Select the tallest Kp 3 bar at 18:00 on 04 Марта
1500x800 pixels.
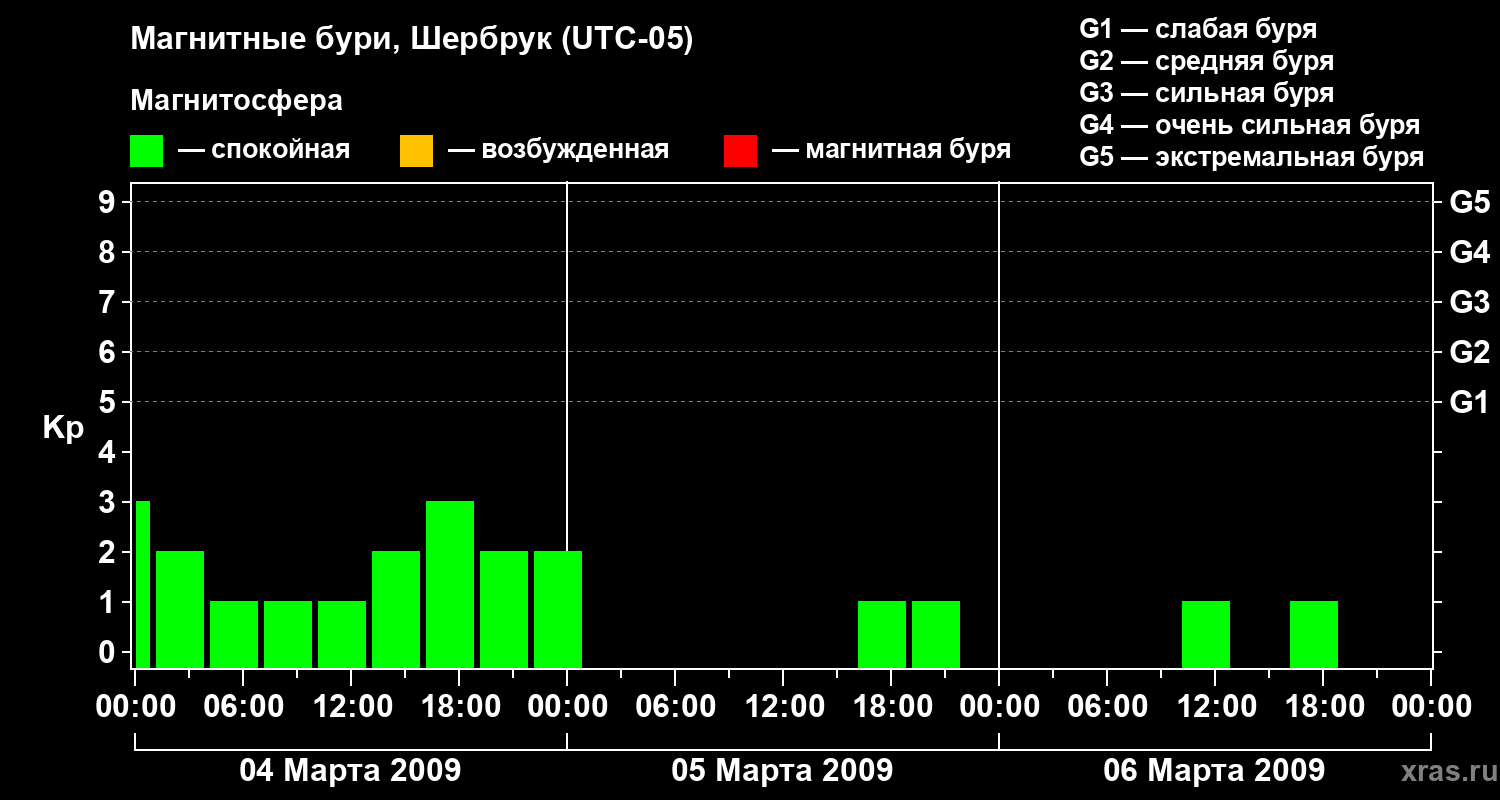(450, 584)
